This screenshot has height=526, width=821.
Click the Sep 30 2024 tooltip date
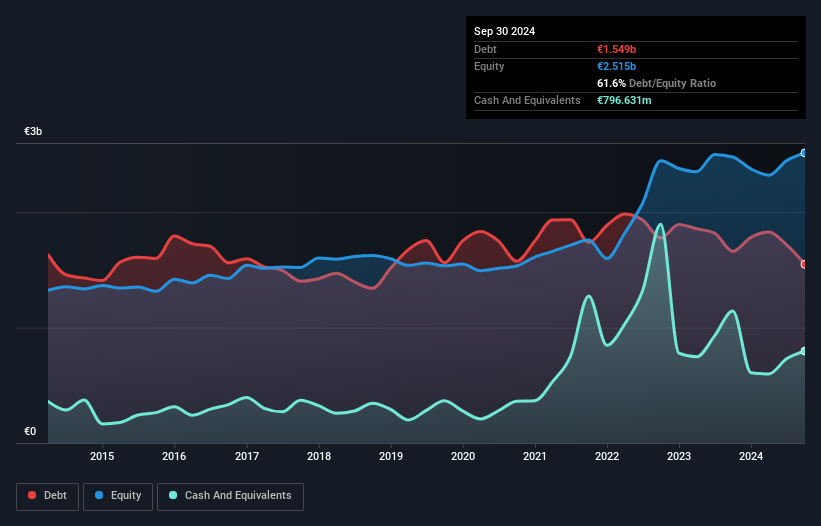(x=504, y=31)
